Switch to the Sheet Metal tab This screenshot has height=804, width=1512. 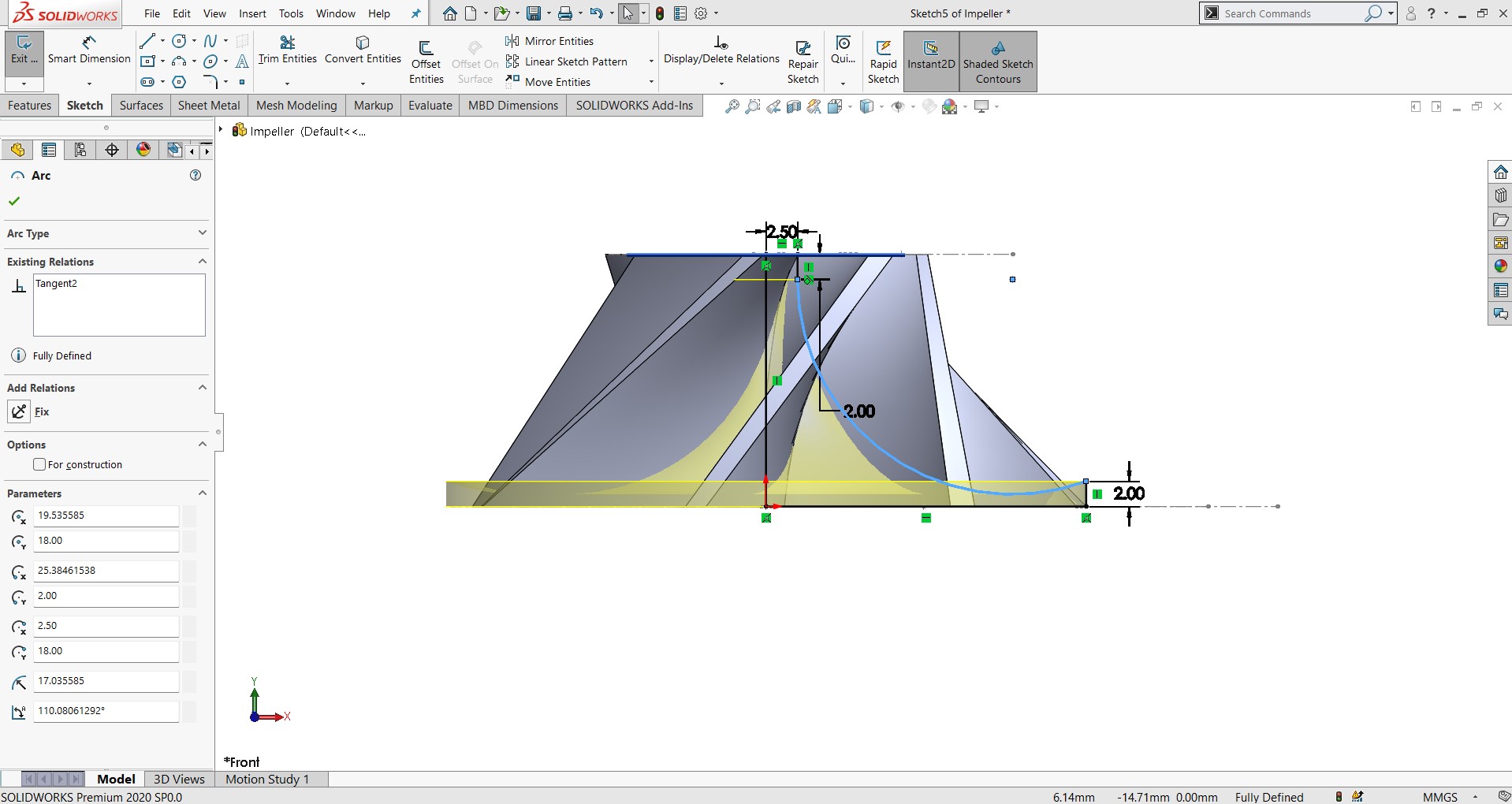[x=209, y=105]
